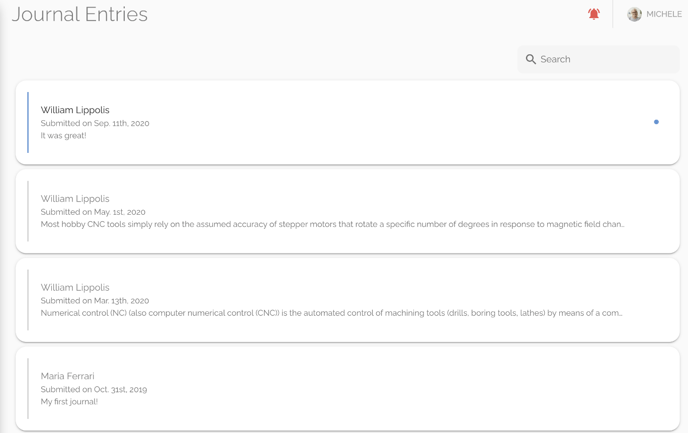
Task: Click the "Most hobby CNC tools" preview text
Action: coord(332,224)
